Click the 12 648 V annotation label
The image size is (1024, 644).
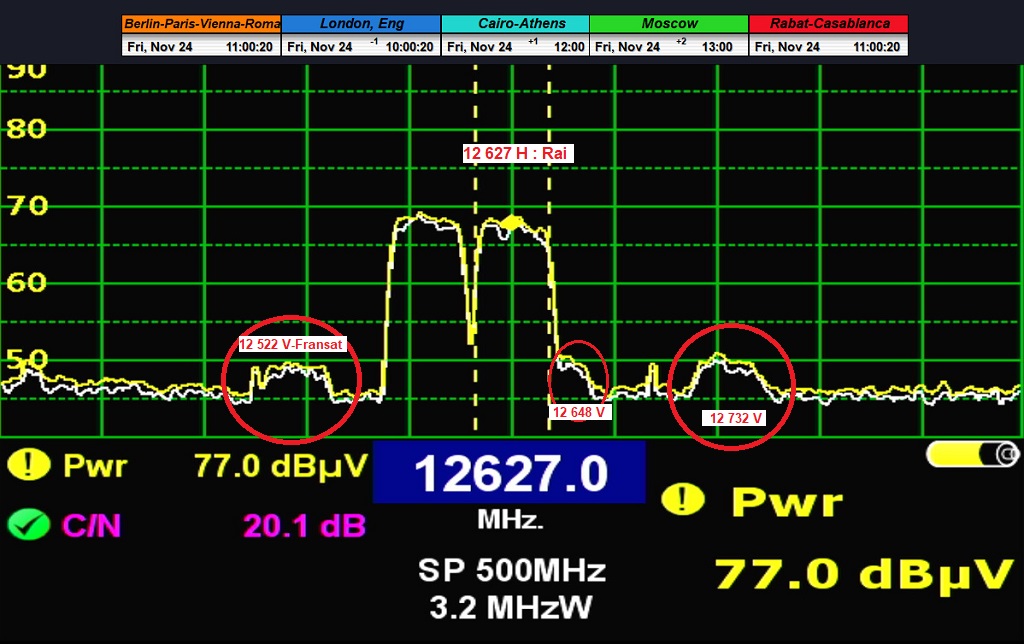click(x=580, y=411)
